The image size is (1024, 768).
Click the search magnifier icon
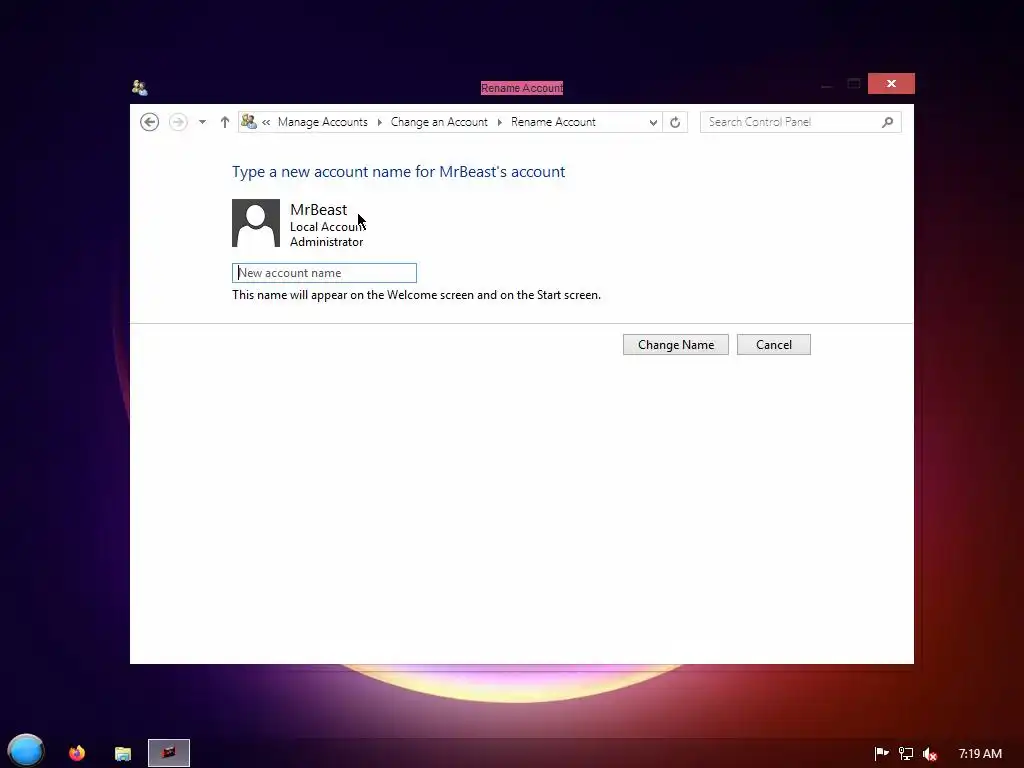pos(888,122)
